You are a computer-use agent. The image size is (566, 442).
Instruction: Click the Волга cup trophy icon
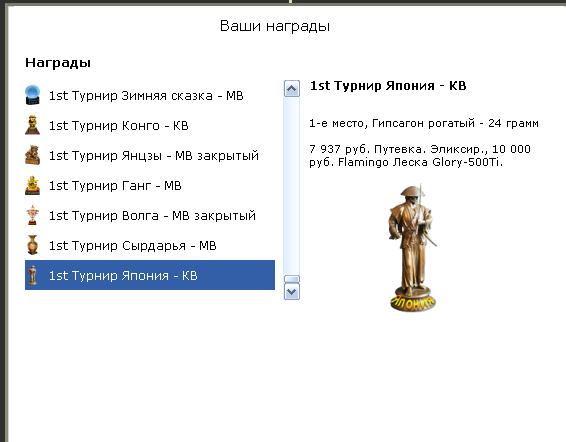pos(32,215)
